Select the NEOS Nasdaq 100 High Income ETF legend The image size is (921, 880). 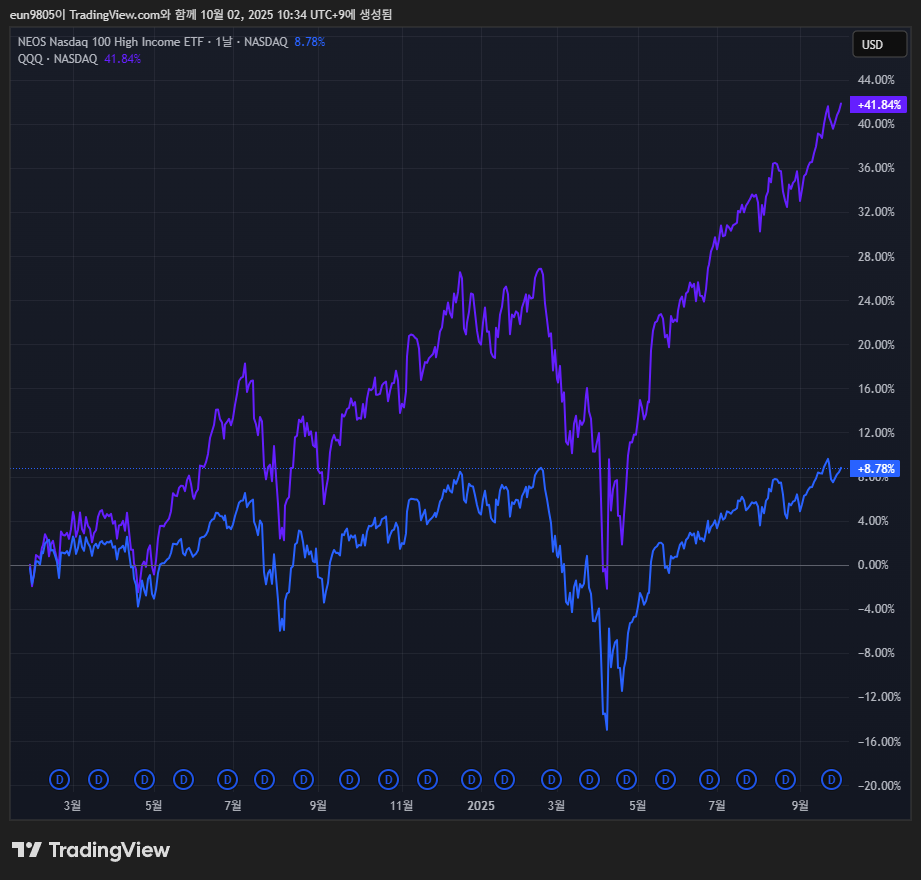click(x=153, y=42)
